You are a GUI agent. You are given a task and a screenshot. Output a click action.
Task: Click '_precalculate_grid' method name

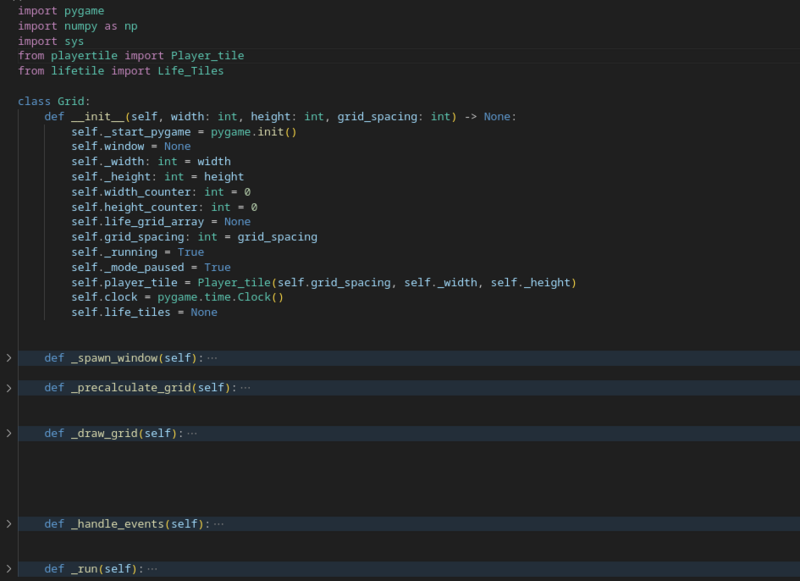131,388
